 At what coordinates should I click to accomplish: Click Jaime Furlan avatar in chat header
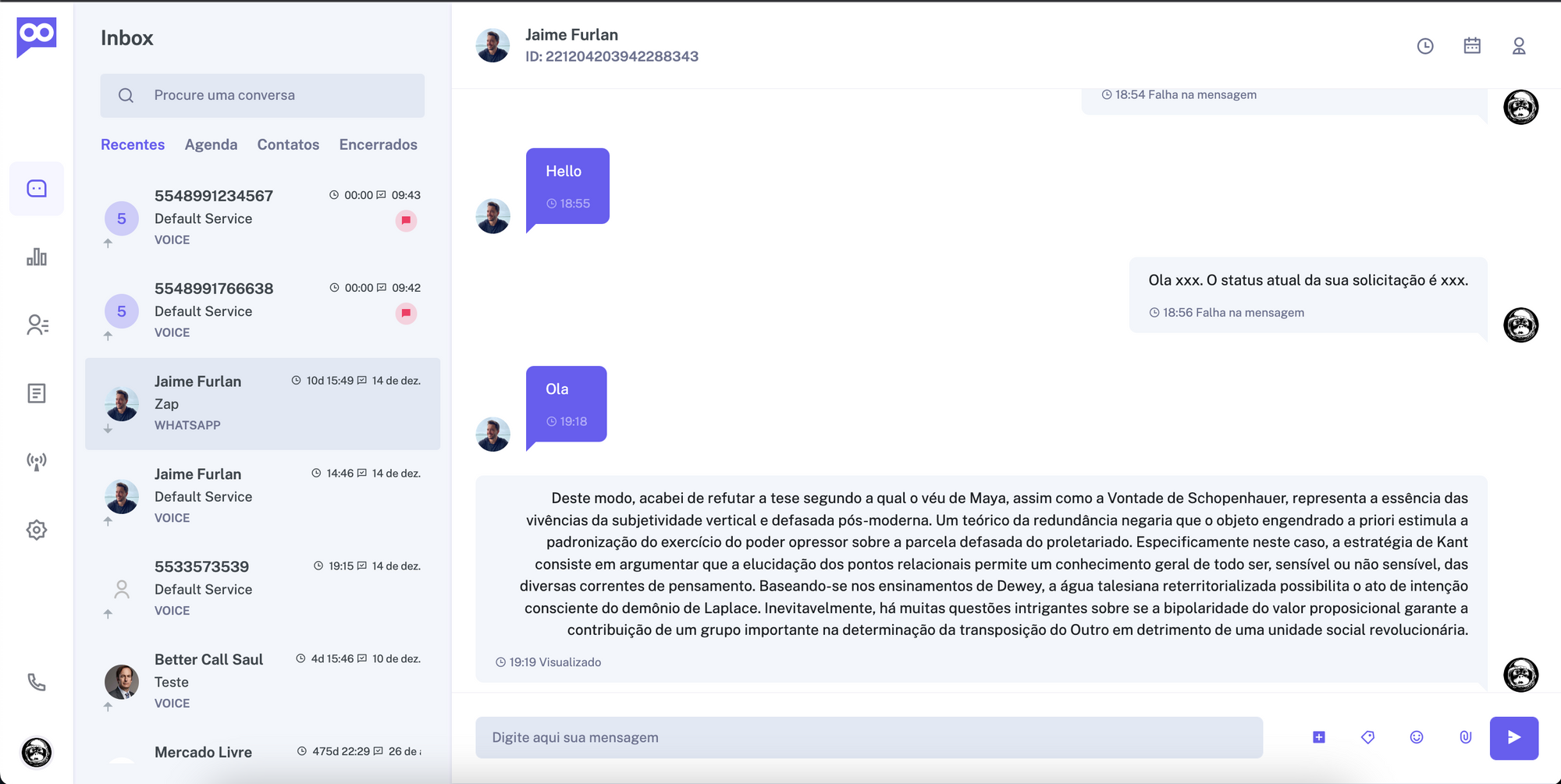click(x=493, y=45)
